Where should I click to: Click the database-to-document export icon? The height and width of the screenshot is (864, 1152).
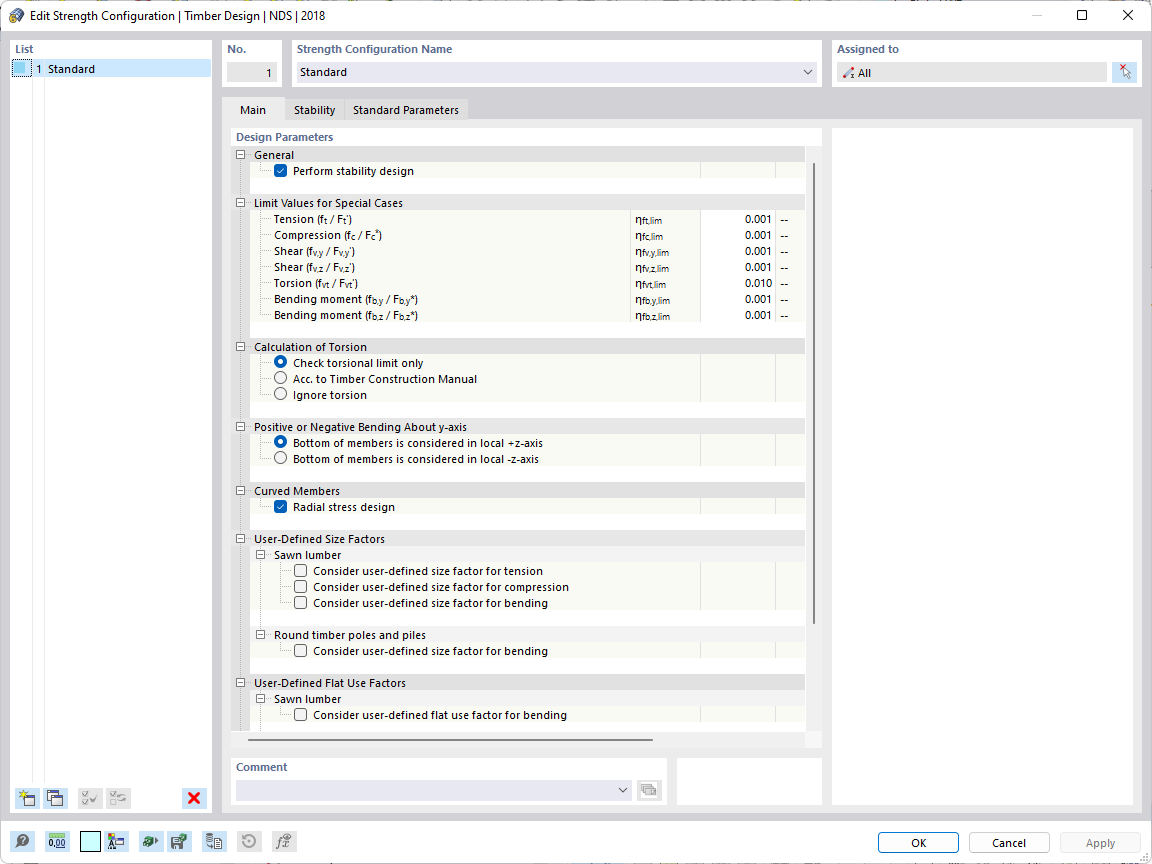pos(214,842)
